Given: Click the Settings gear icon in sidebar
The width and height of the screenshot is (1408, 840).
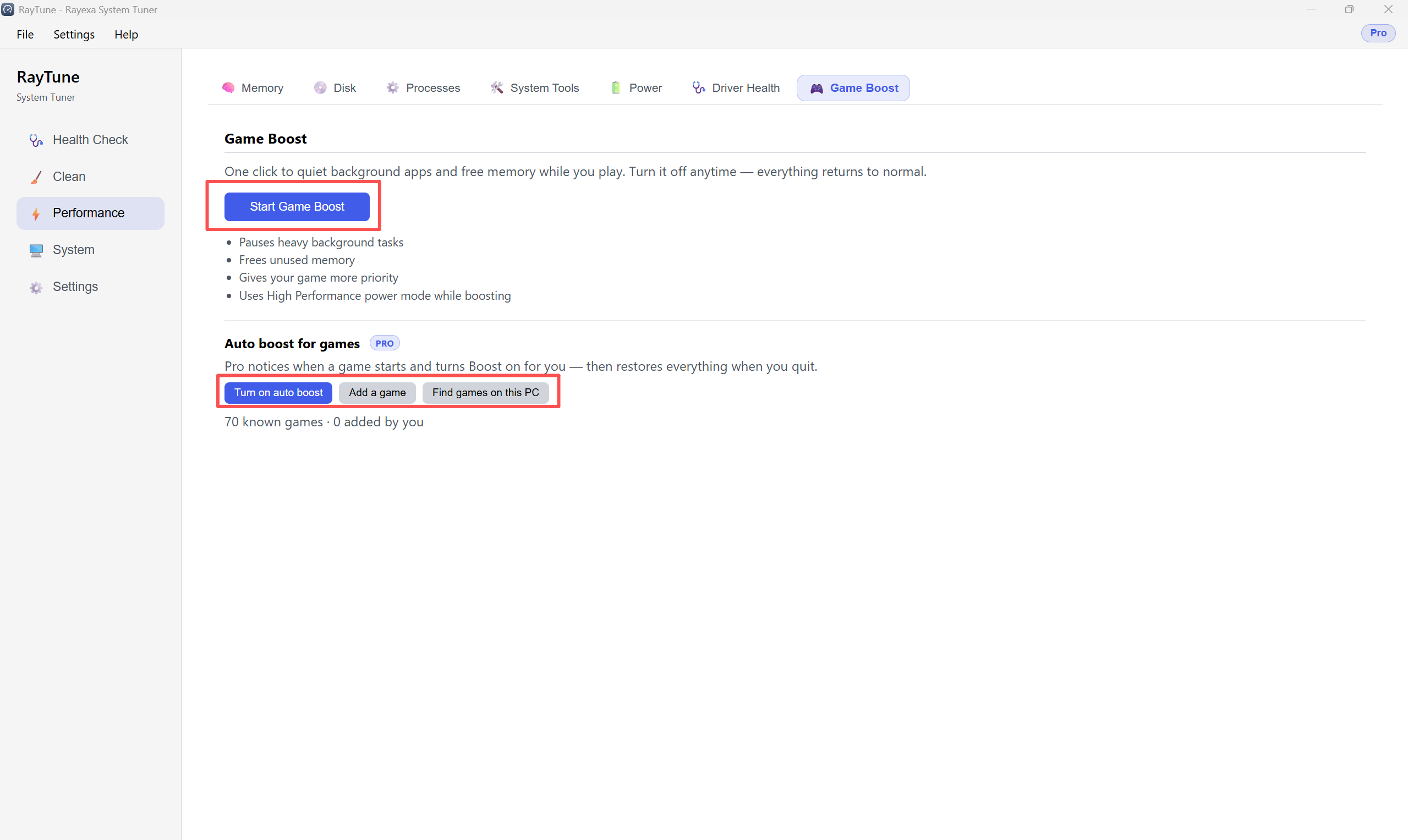Looking at the screenshot, I should [36, 288].
